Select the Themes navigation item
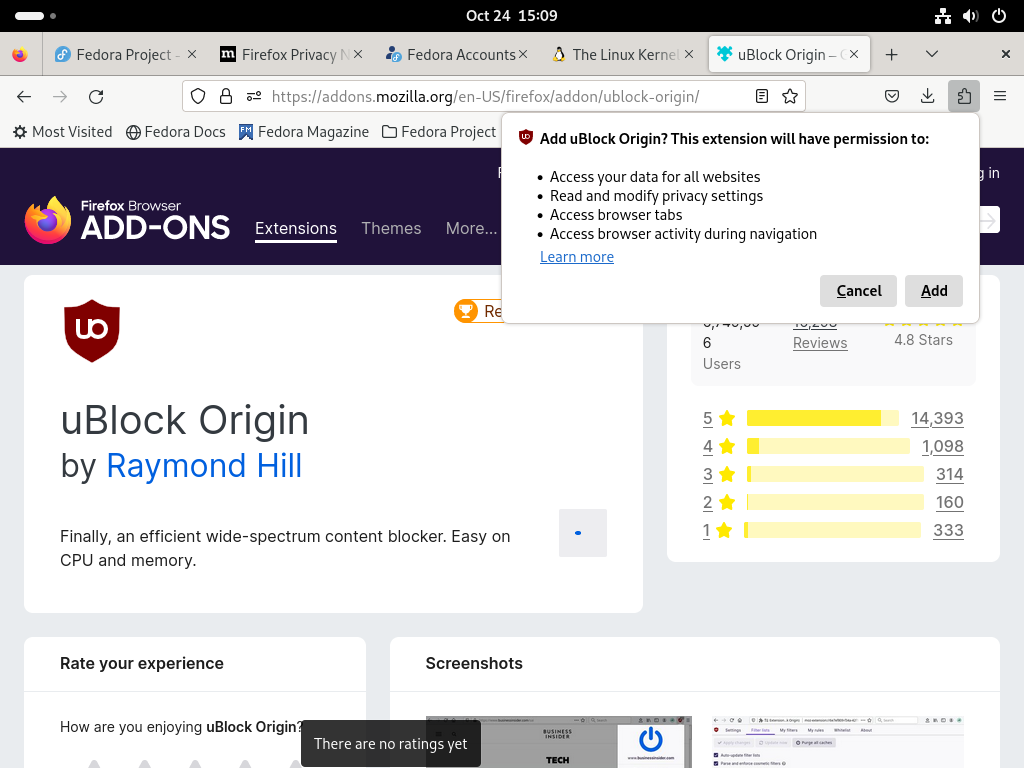 click(391, 228)
